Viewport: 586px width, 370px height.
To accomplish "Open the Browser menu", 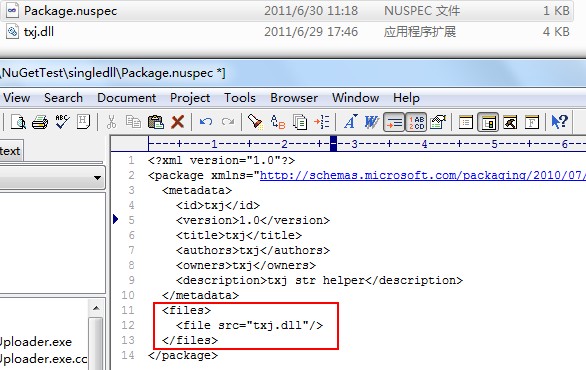I will [x=294, y=98].
